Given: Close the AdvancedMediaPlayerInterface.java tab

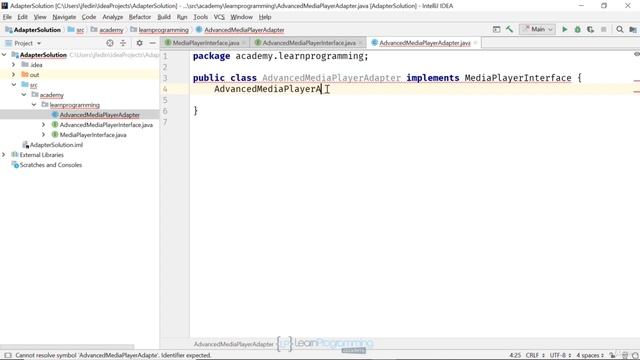Looking at the screenshot, I should 360,43.
